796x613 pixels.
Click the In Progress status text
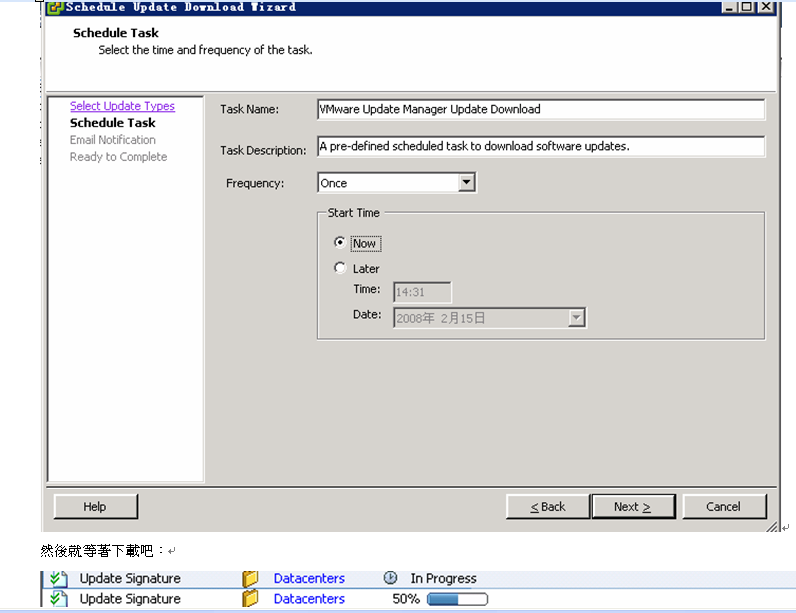click(x=444, y=578)
